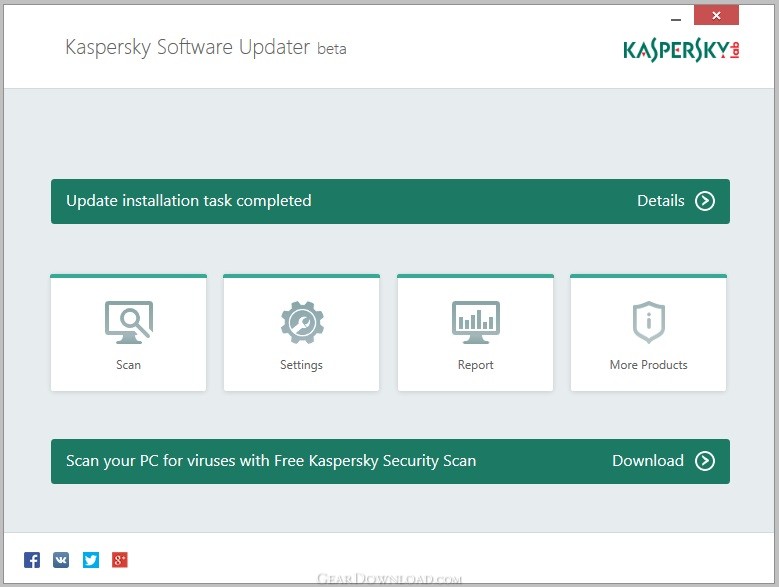Click the Details link text
The height and width of the screenshot is (587, 779).
click(x=661, y=201)
